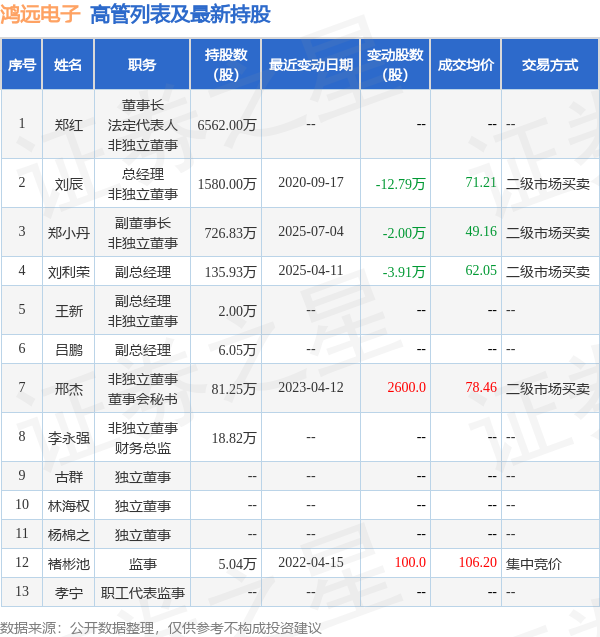Click the 交易方式 column header
This screenshot has height=637, width=600.
[x=550, y=65]
